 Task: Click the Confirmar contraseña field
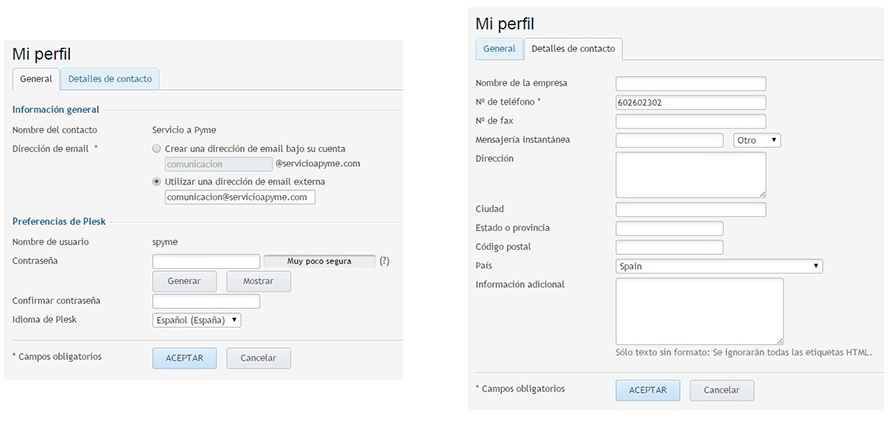pyautogui.click(x=206, y=301)
